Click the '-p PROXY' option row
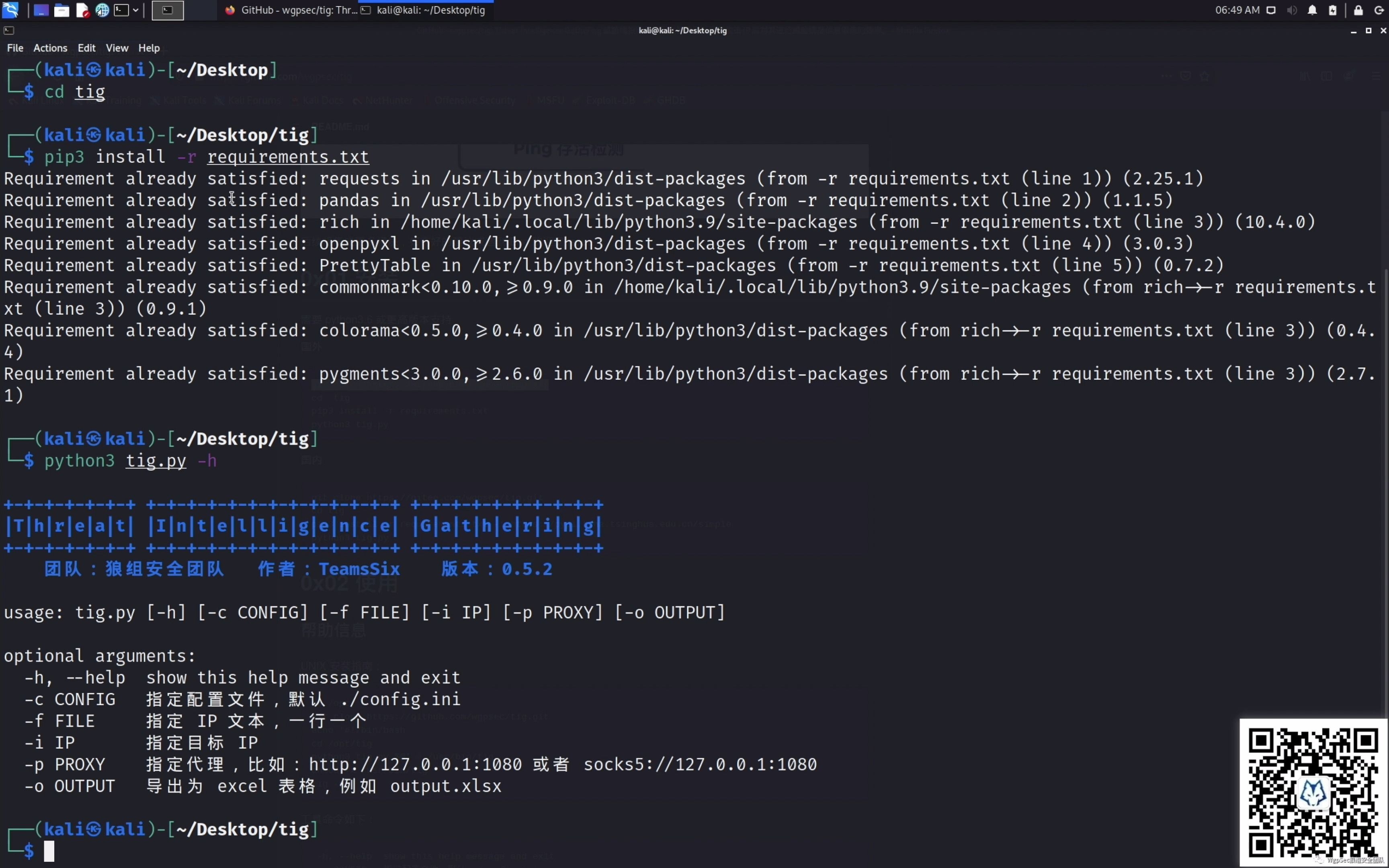This screenshot has width=1389, height=868. (x=420, y=765)
